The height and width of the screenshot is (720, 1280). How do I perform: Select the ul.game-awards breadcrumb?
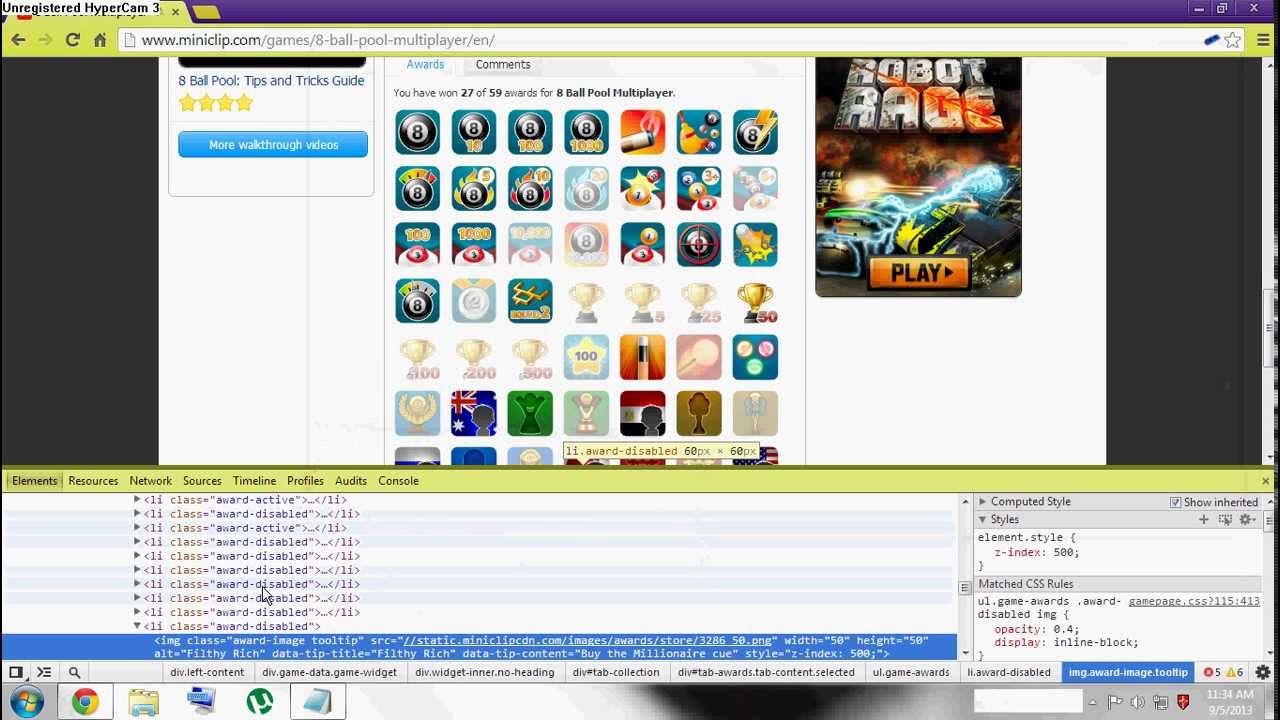[x=911, y=672]
